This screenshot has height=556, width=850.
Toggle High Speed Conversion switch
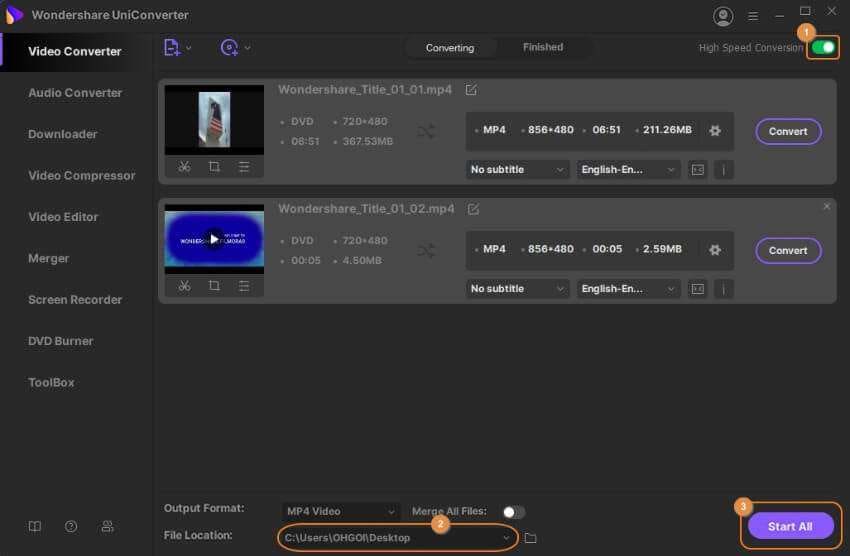coord(823,47)
